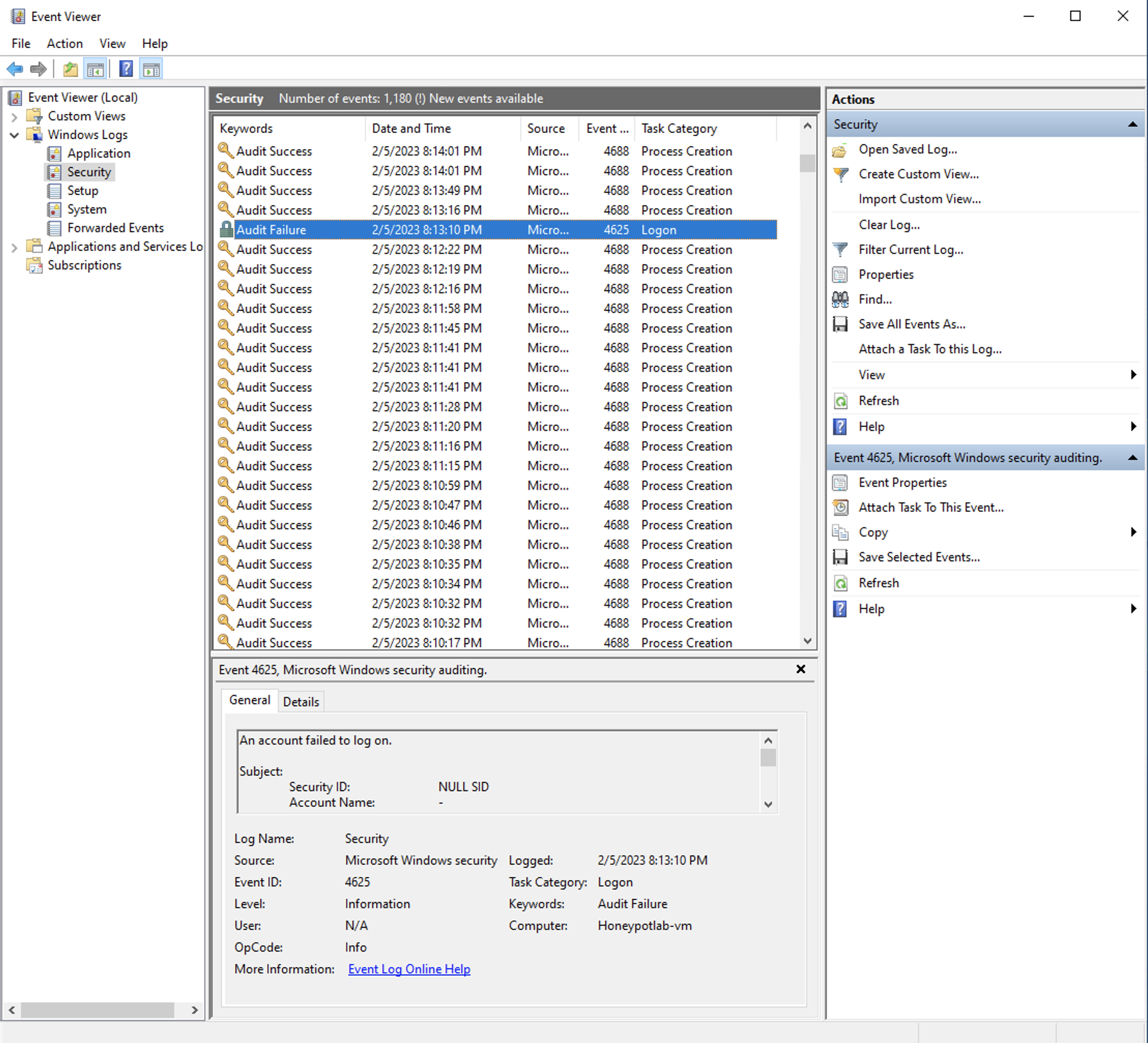
Task: Click the event list scroll down arrow
Action: (x=808, y=641)
